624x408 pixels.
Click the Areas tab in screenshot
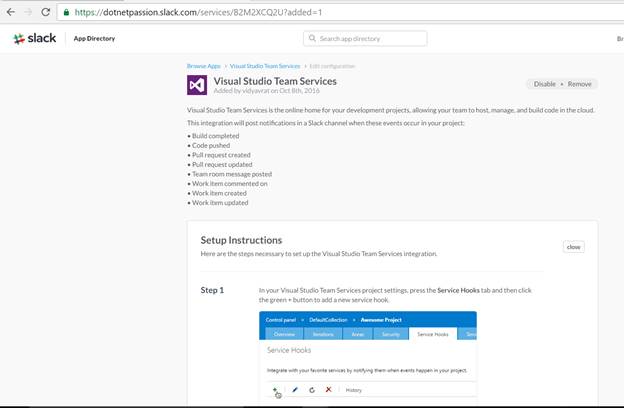[x=357, y=334]
